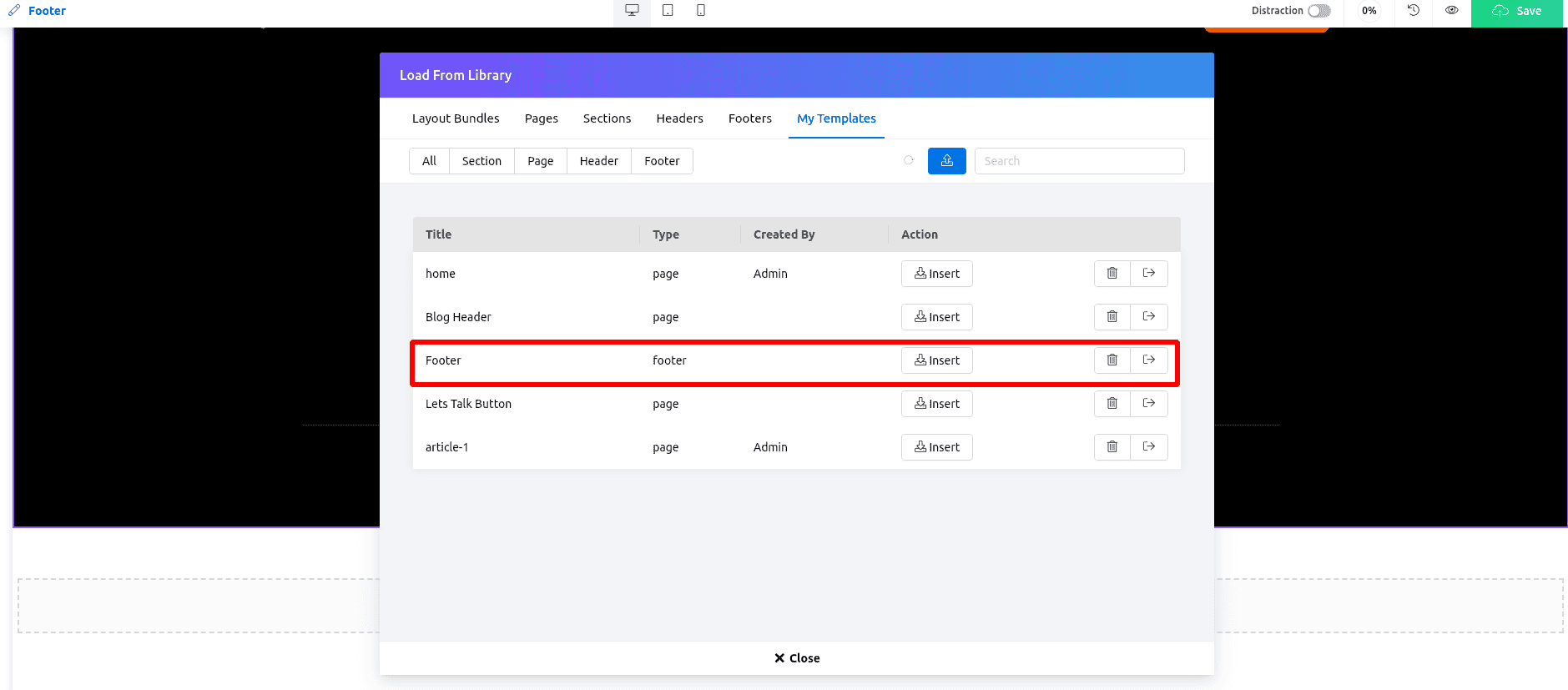The image size is (1568, 690).
Task: Toggle the Distraction switch
Action: pos(1318,11)
